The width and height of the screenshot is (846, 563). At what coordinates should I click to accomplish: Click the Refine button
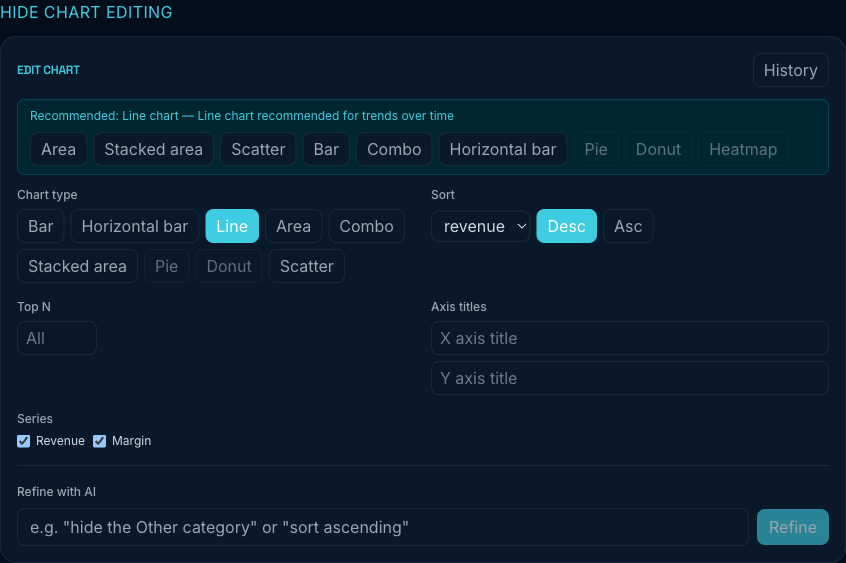coord(793,527)
